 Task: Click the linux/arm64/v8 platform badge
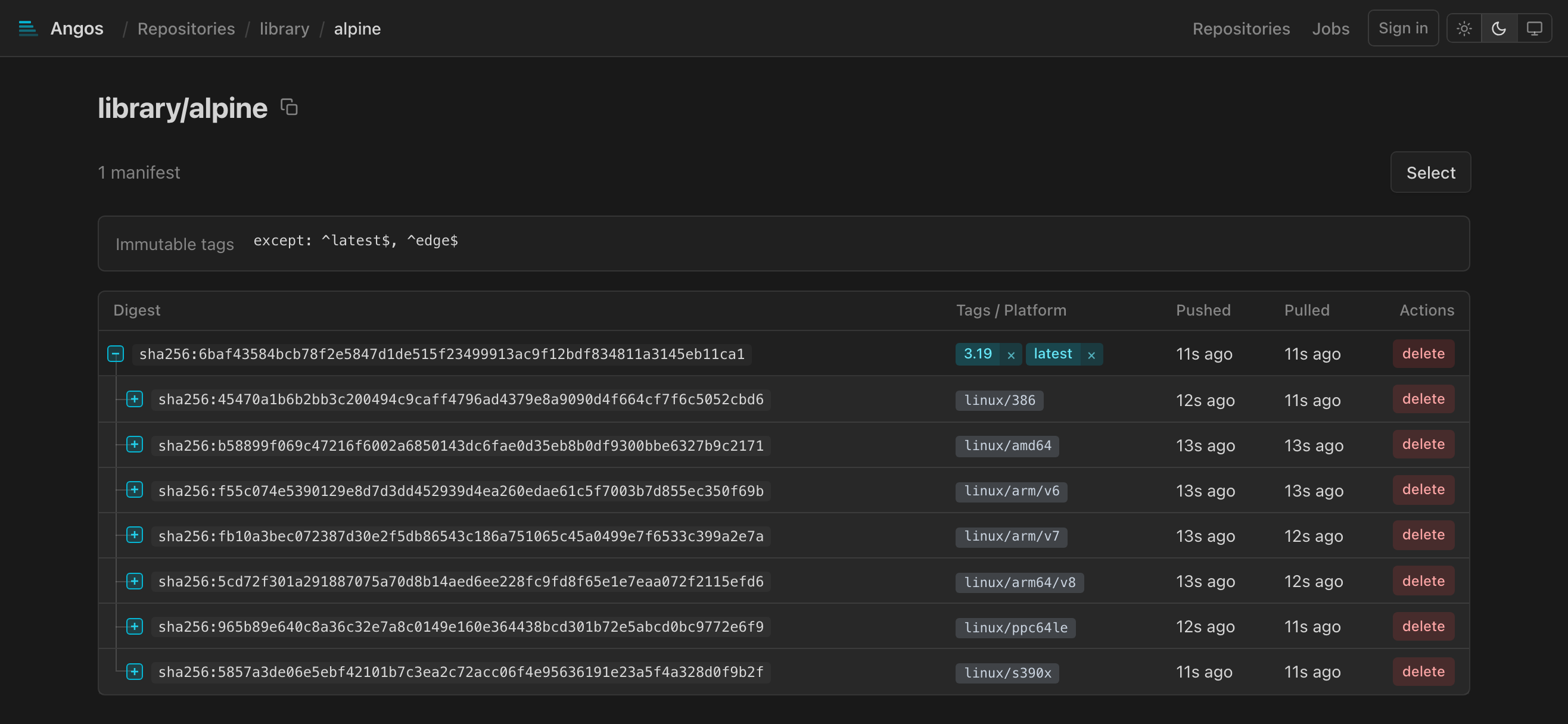tap(1019, 582)
